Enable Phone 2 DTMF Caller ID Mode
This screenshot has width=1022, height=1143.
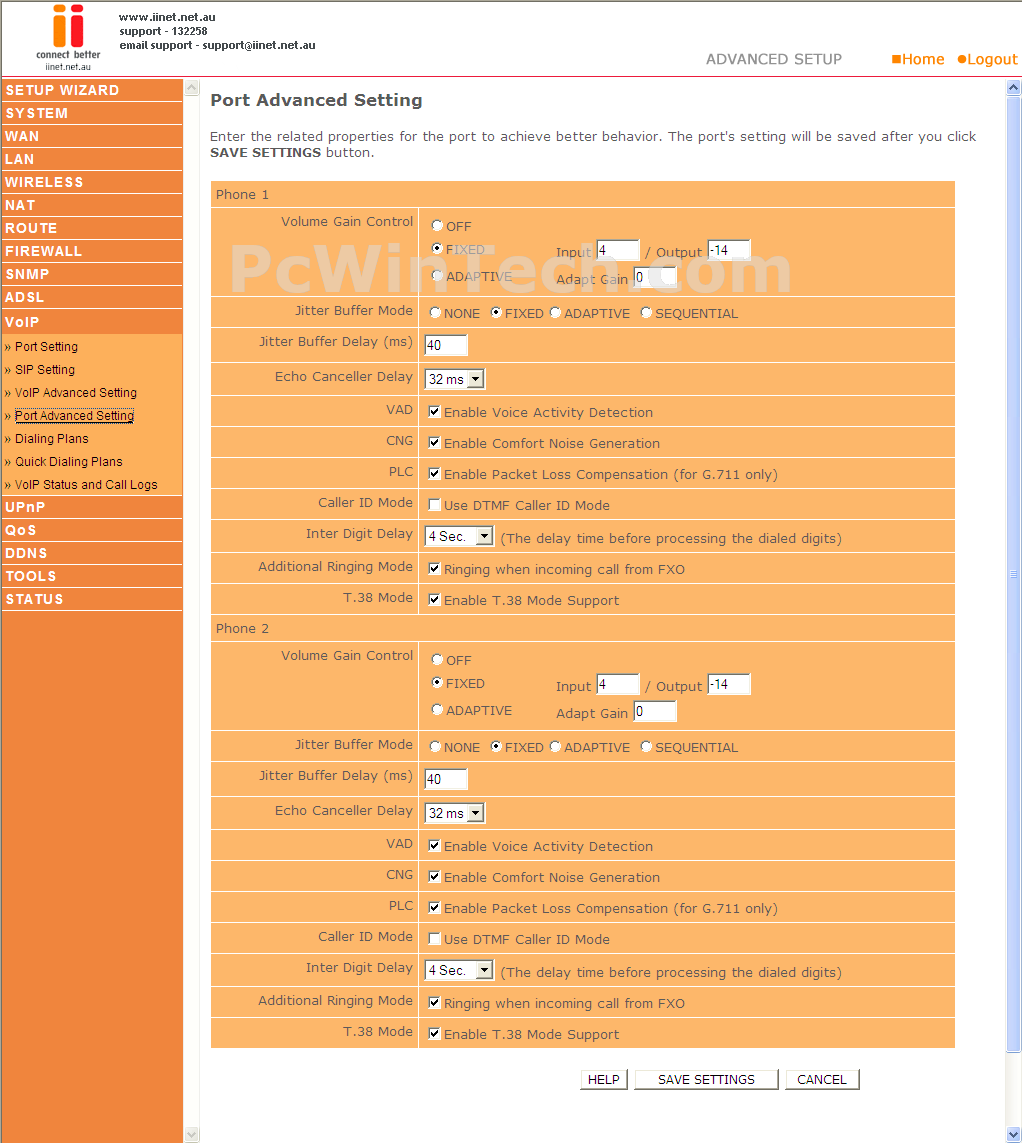pos(434,939)
